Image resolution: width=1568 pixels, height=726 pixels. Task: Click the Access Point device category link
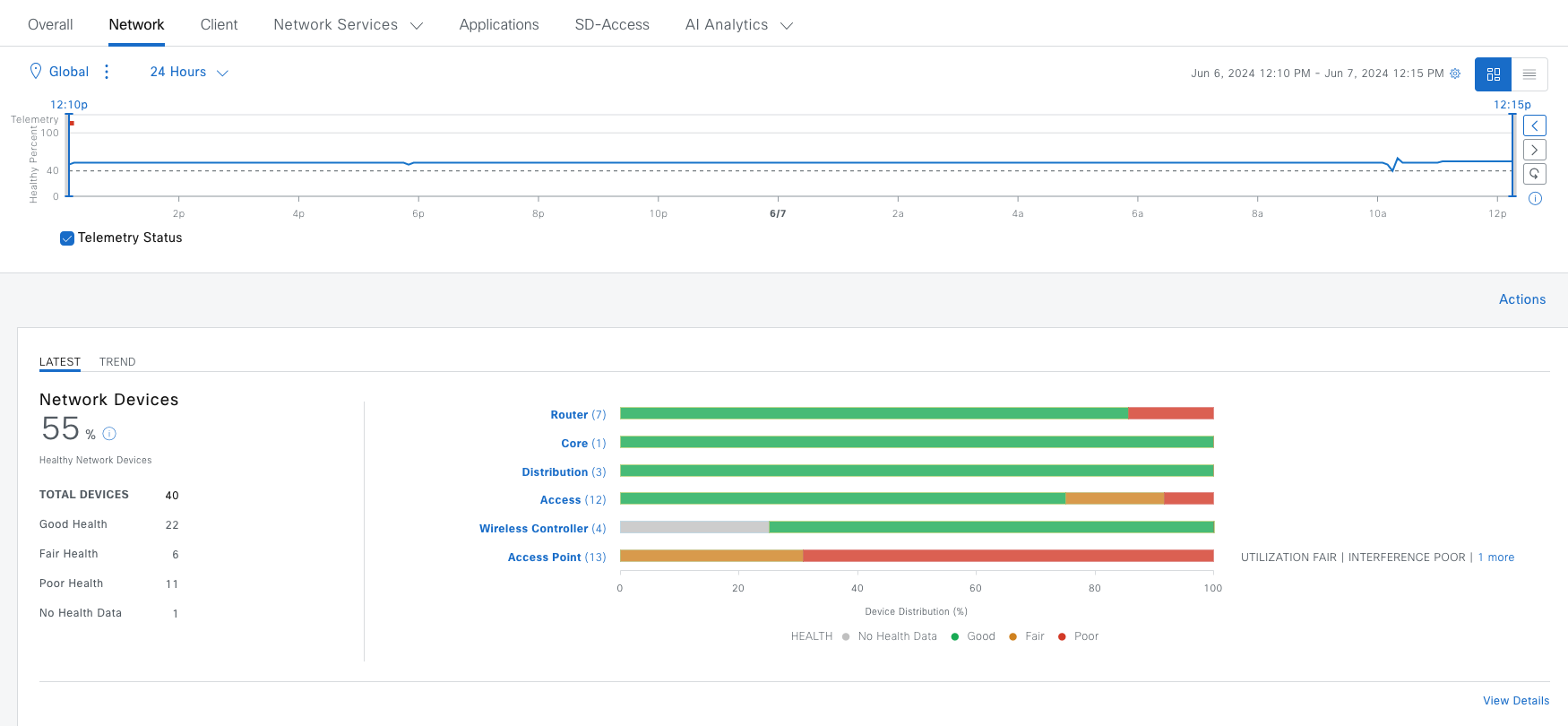(x=544, y=557)
